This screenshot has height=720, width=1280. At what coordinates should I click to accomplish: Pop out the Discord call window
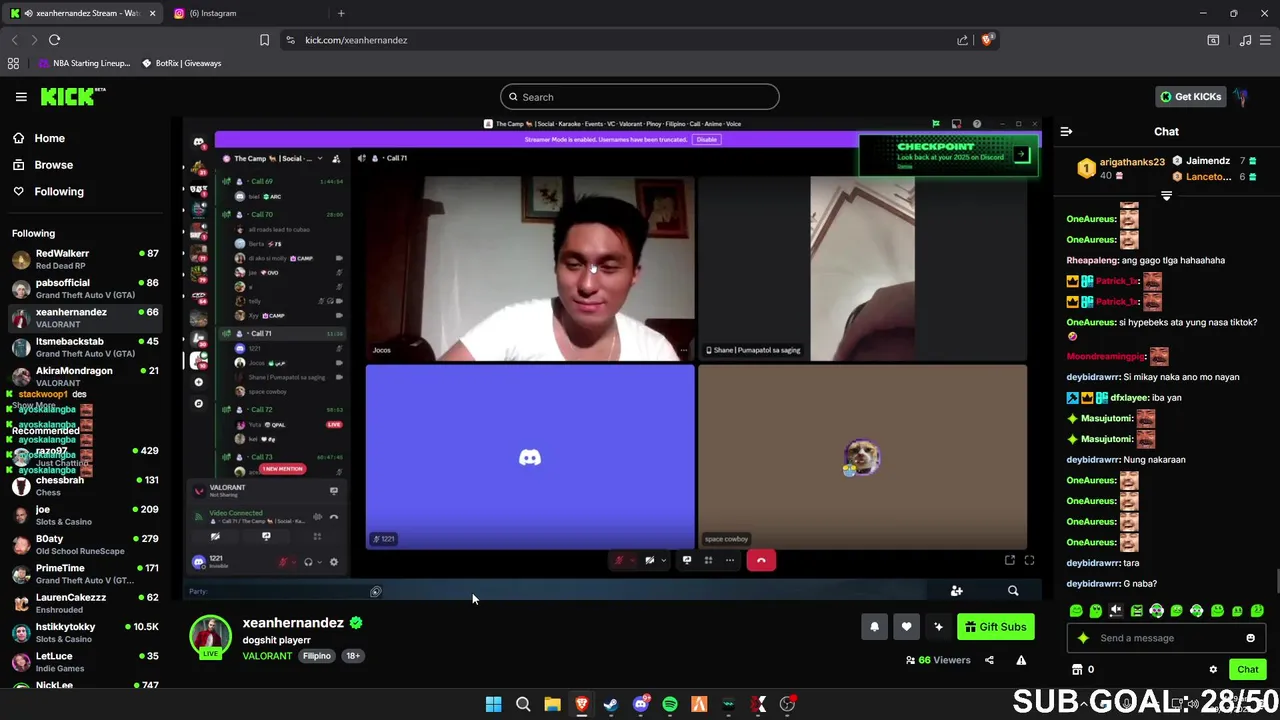click(x=1009, y=560)
